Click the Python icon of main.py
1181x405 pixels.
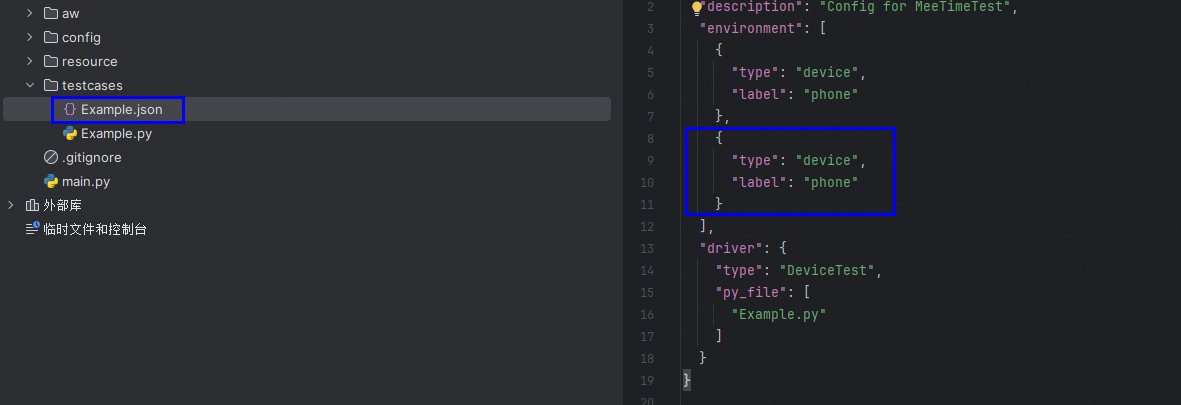tap(50, 181)
